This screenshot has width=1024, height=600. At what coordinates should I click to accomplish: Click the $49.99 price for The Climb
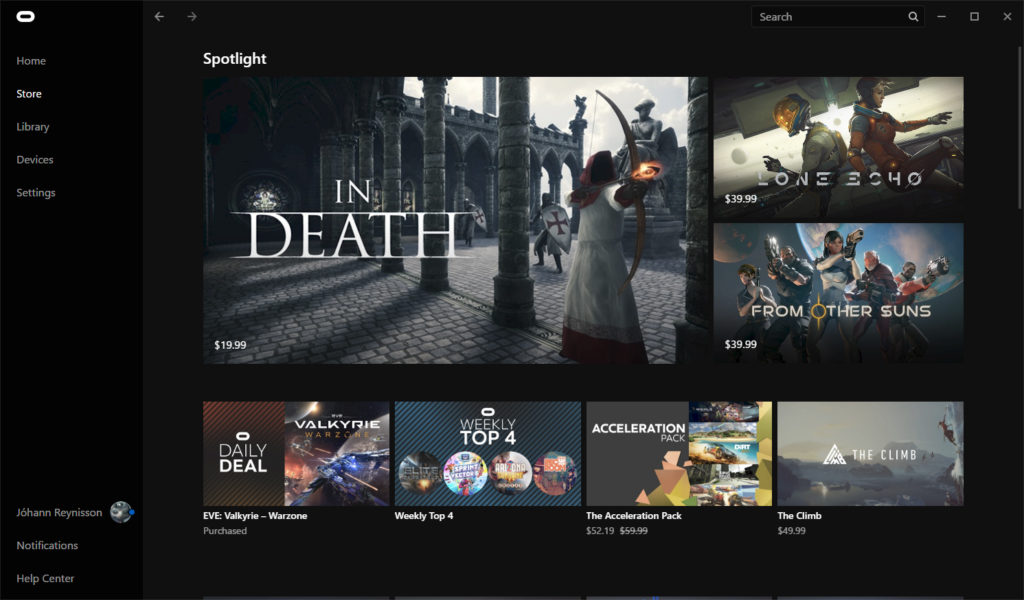tap(792, 531)
